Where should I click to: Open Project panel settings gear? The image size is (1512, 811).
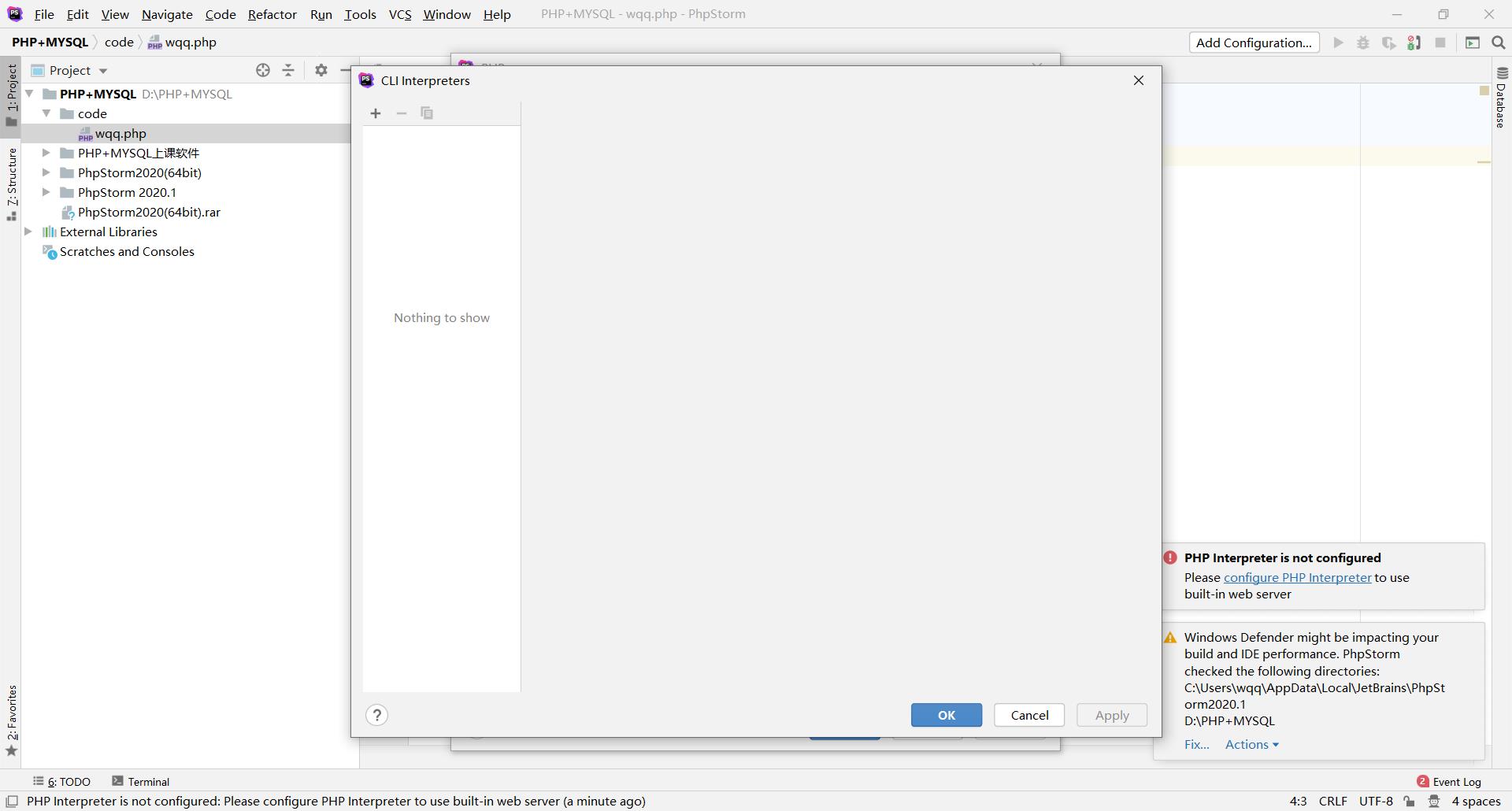coord(321,70)
